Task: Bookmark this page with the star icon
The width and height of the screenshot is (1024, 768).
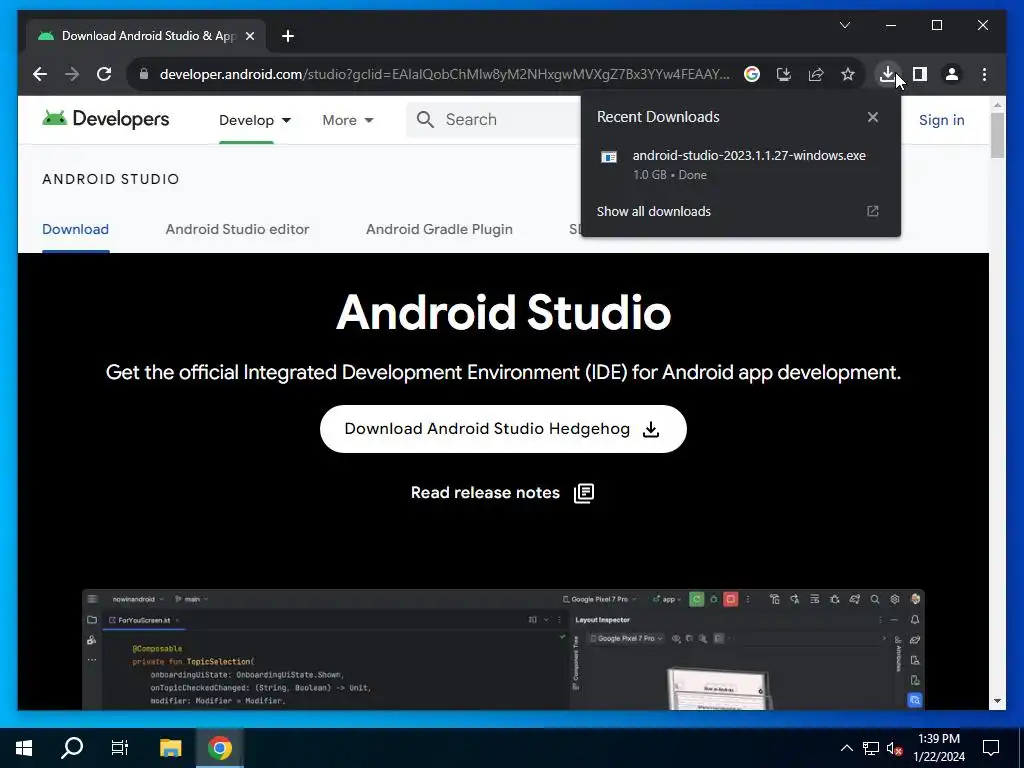Action: (848, 74)
